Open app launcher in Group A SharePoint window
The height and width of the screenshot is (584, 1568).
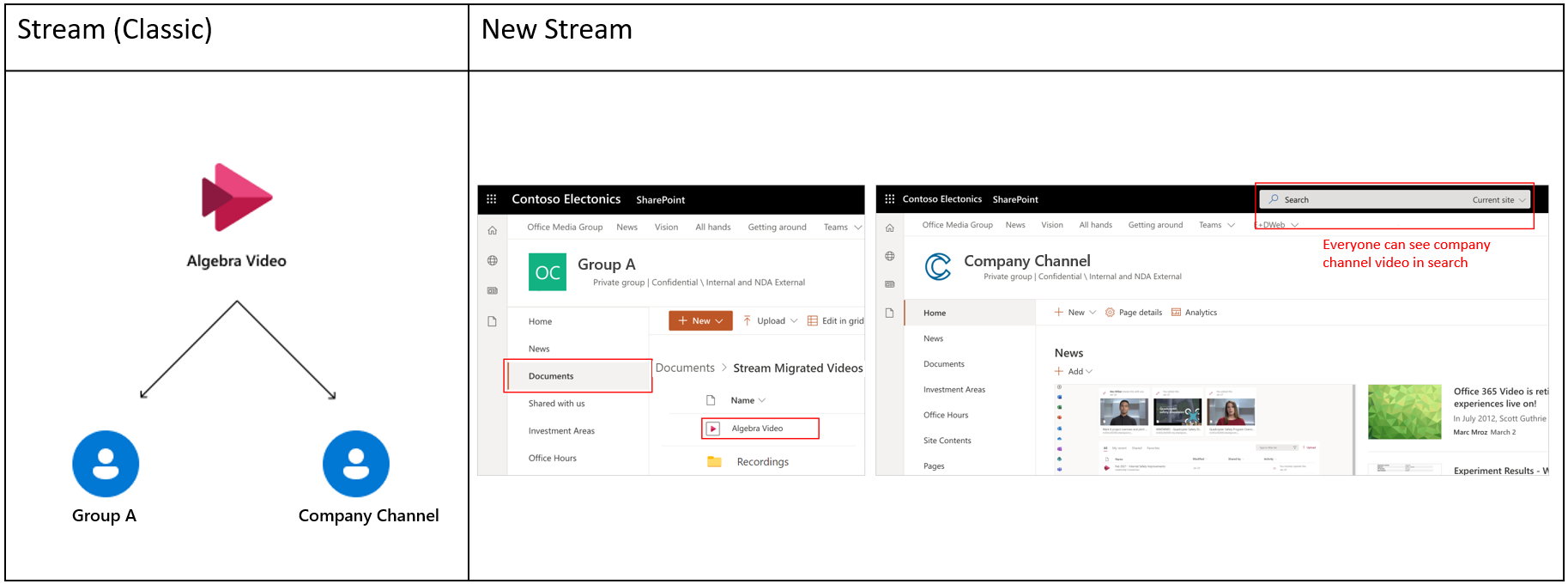click(x=492, y=199)
